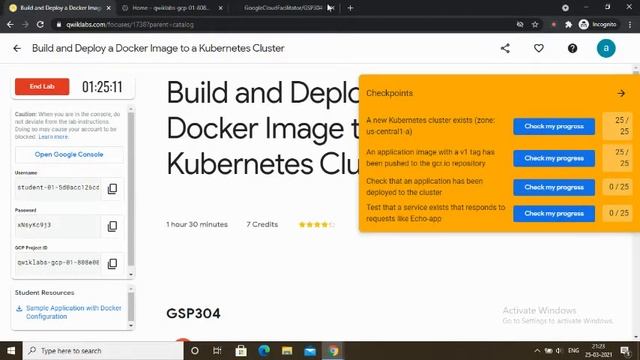The height and width of the screenshot is (360, 640).
Task: Open Microsoft Store from the taskbar
Action: 241,351
